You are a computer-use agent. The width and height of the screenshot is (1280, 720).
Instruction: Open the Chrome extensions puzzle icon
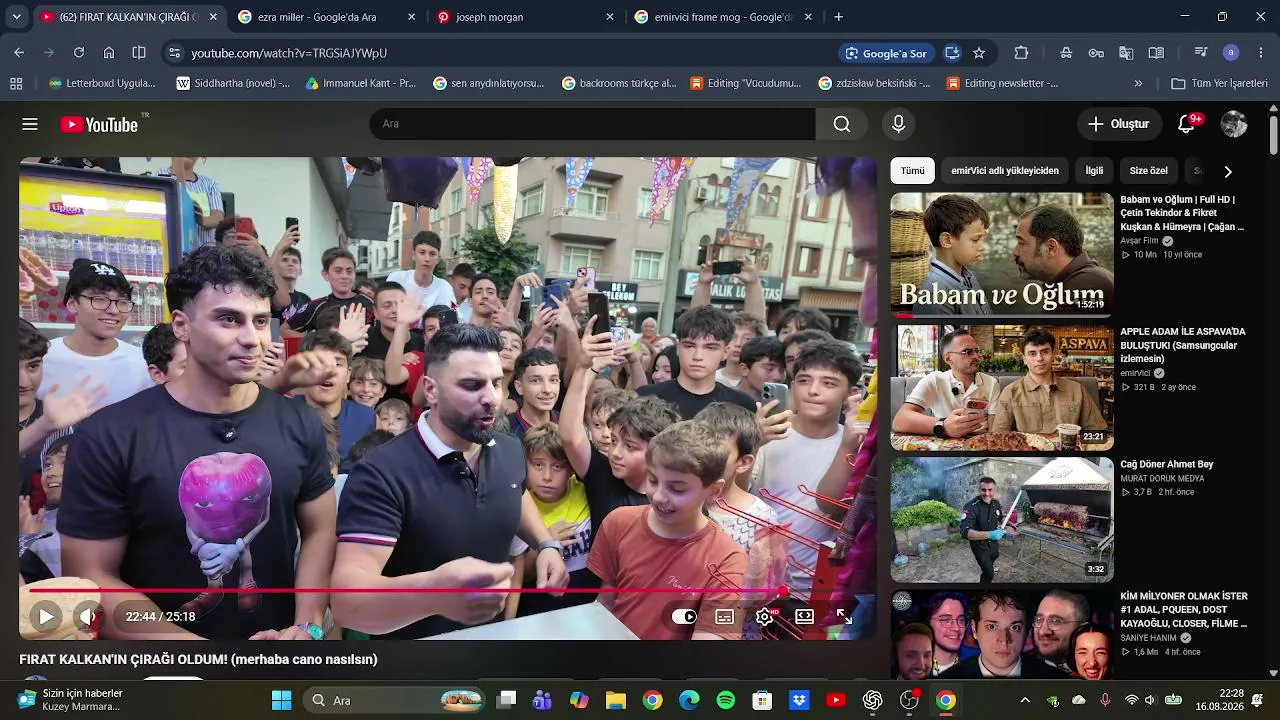(x=1021, y=53)
